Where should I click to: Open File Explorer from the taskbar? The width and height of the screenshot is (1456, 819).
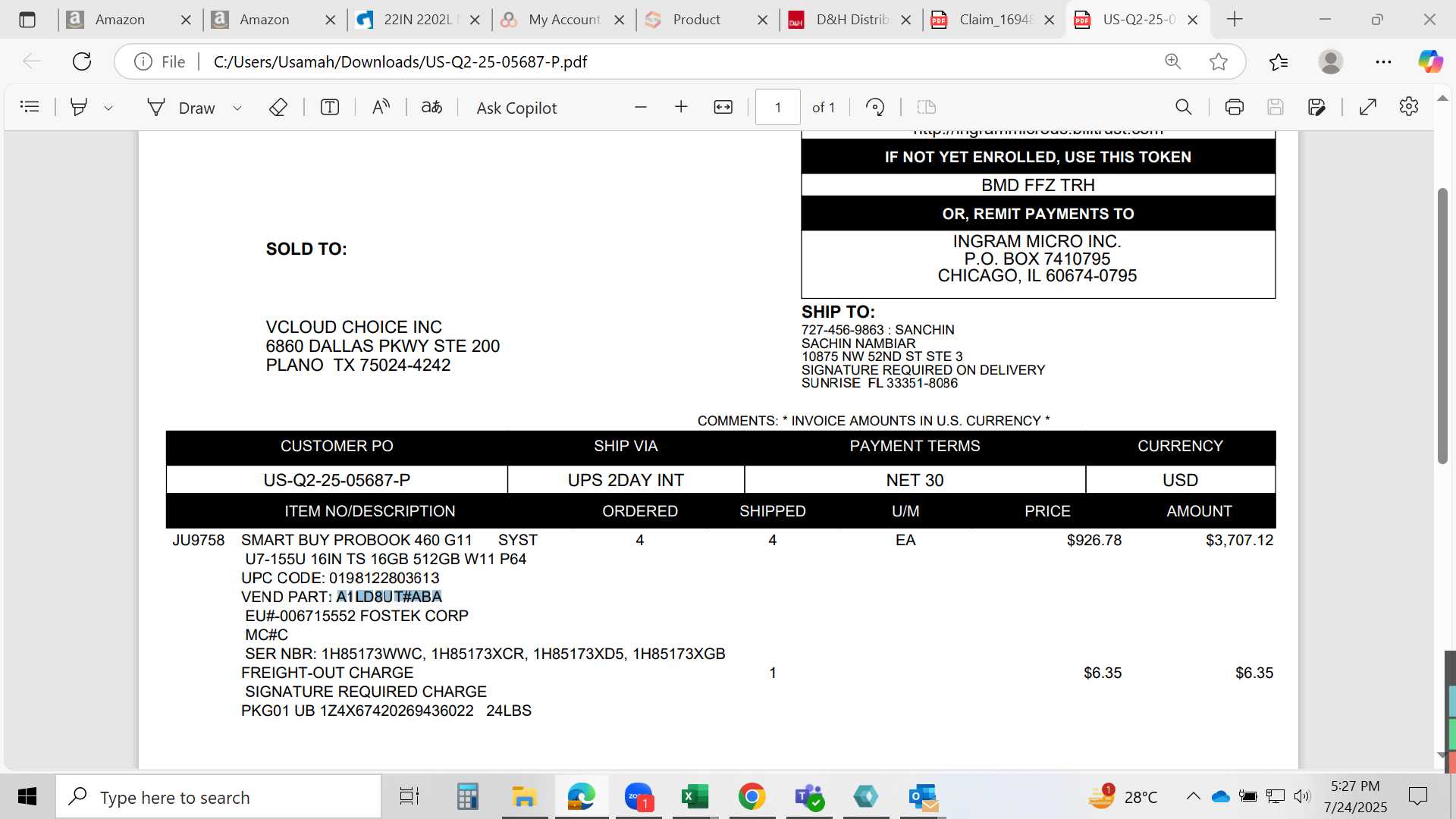coord(524,797)
